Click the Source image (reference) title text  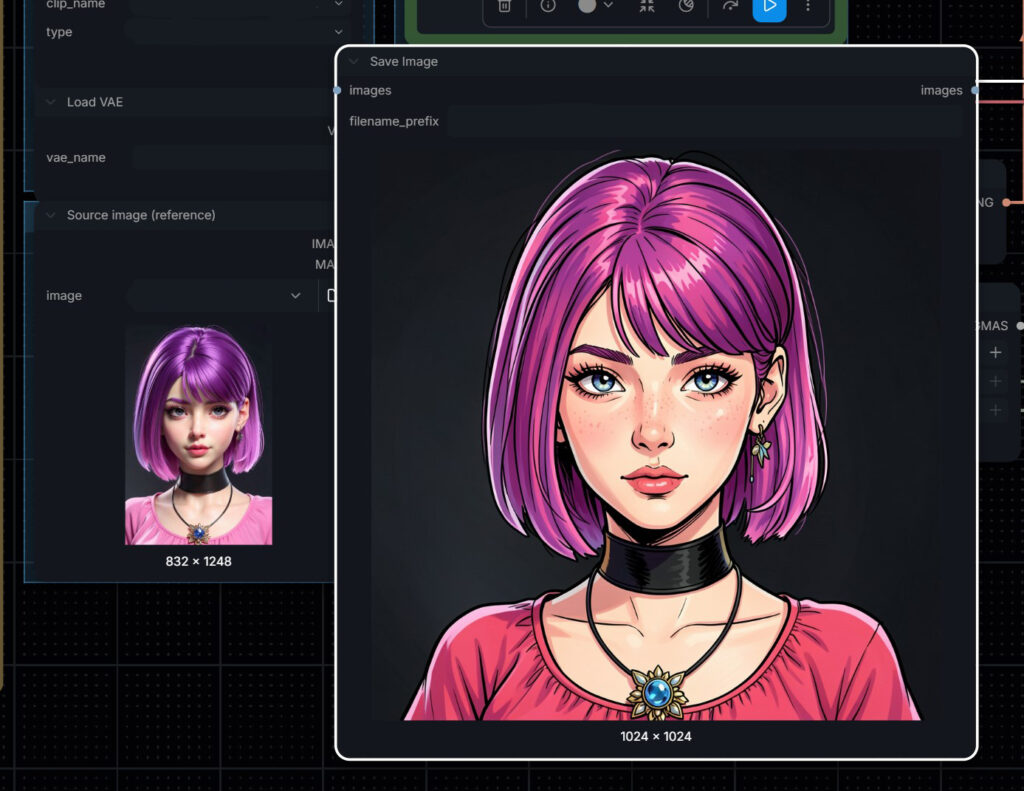[x=141, y=215]
